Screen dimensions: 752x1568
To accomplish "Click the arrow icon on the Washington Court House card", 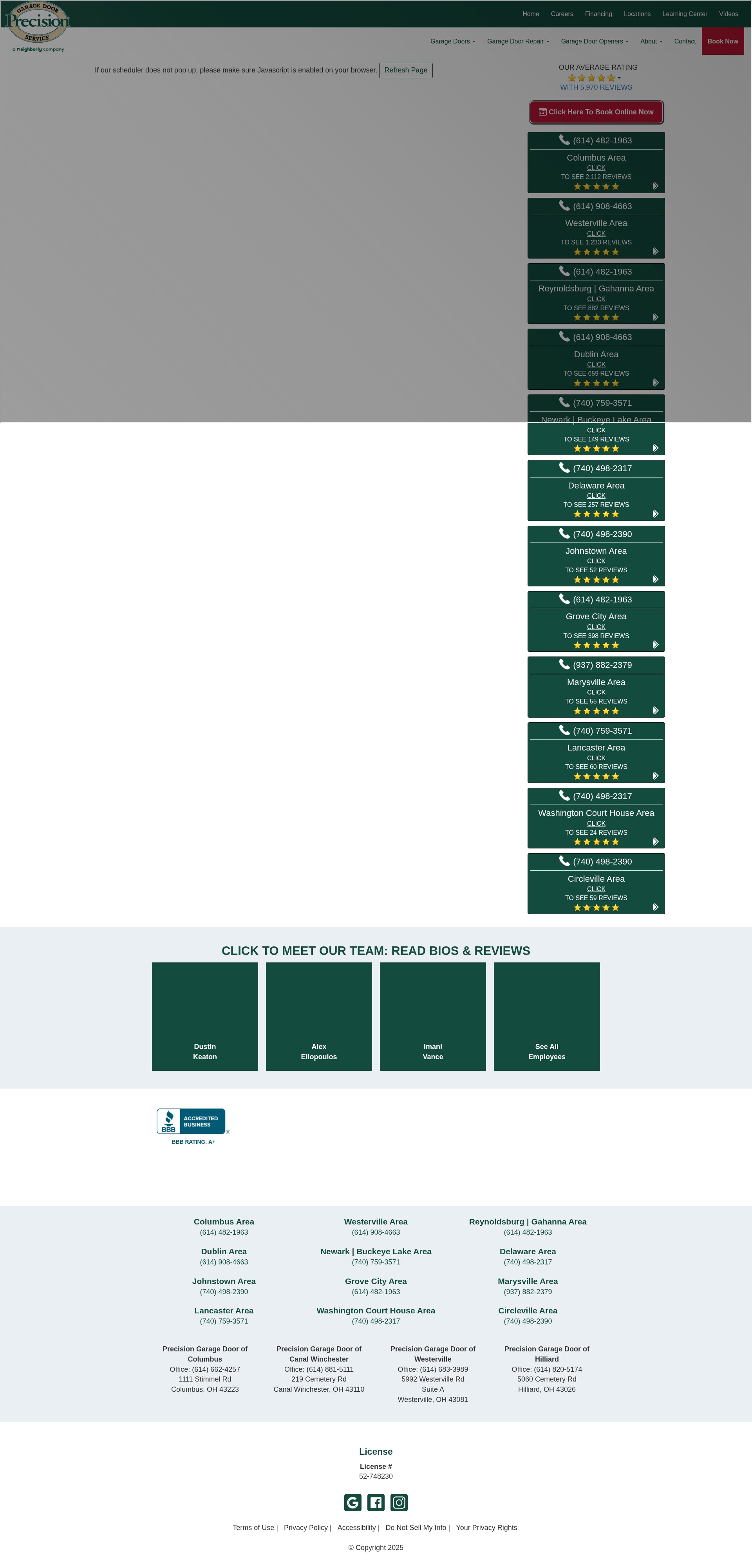I will click(655, 842).
